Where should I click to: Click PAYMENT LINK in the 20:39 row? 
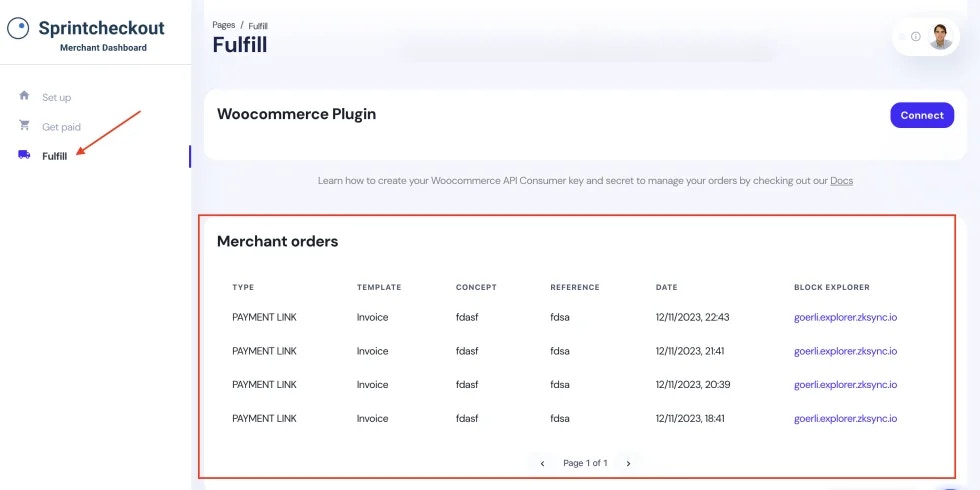click(264, 384)
